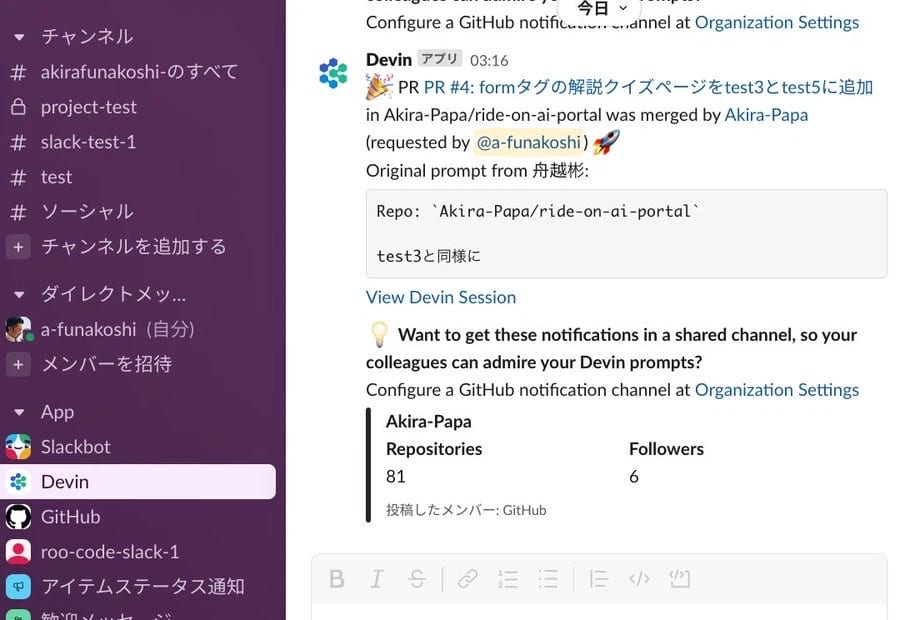
Task: Click Akira-Papa attachment title
Action: (428, 421)
